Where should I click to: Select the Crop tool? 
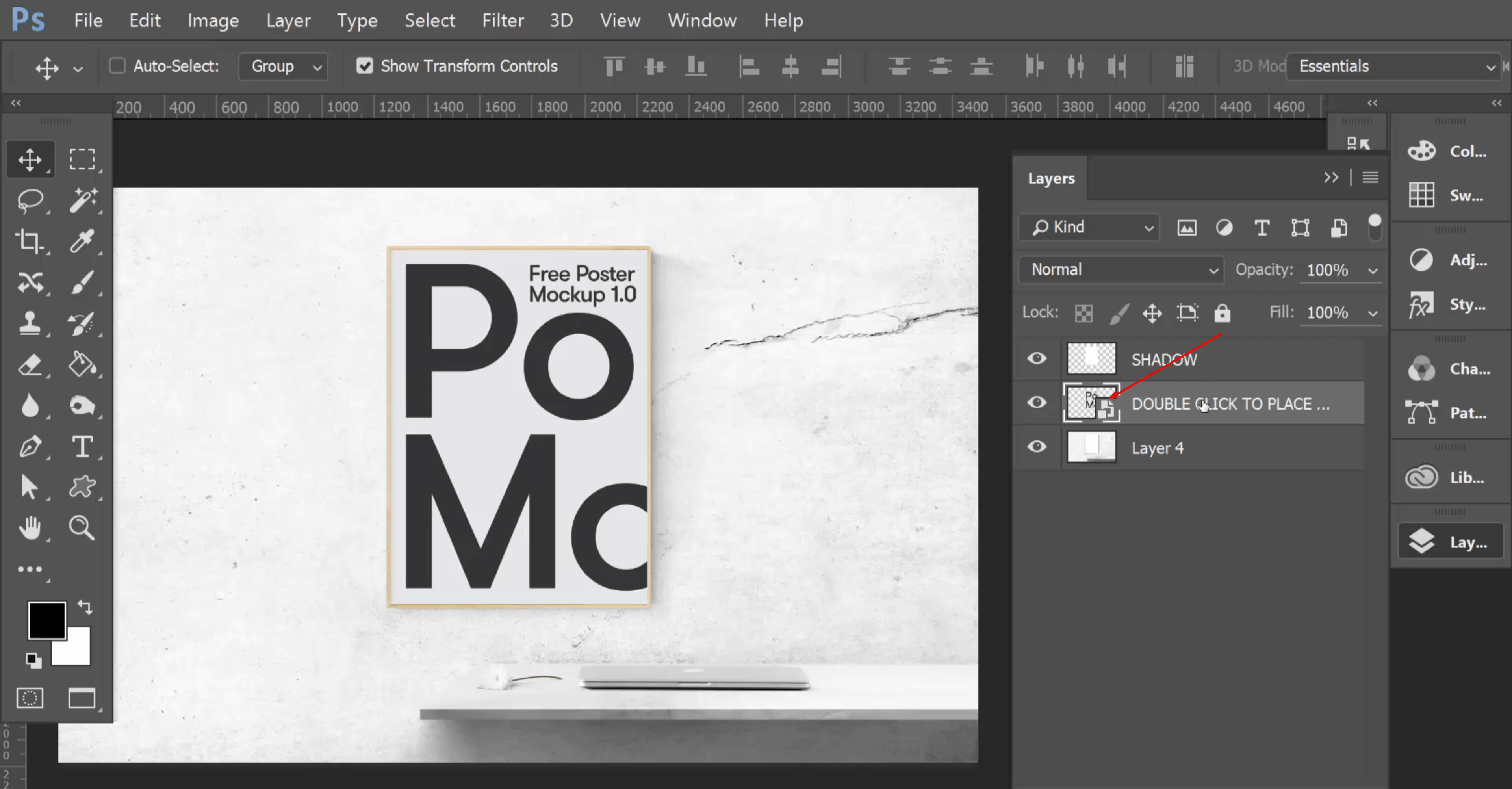(x=30, y=241)
